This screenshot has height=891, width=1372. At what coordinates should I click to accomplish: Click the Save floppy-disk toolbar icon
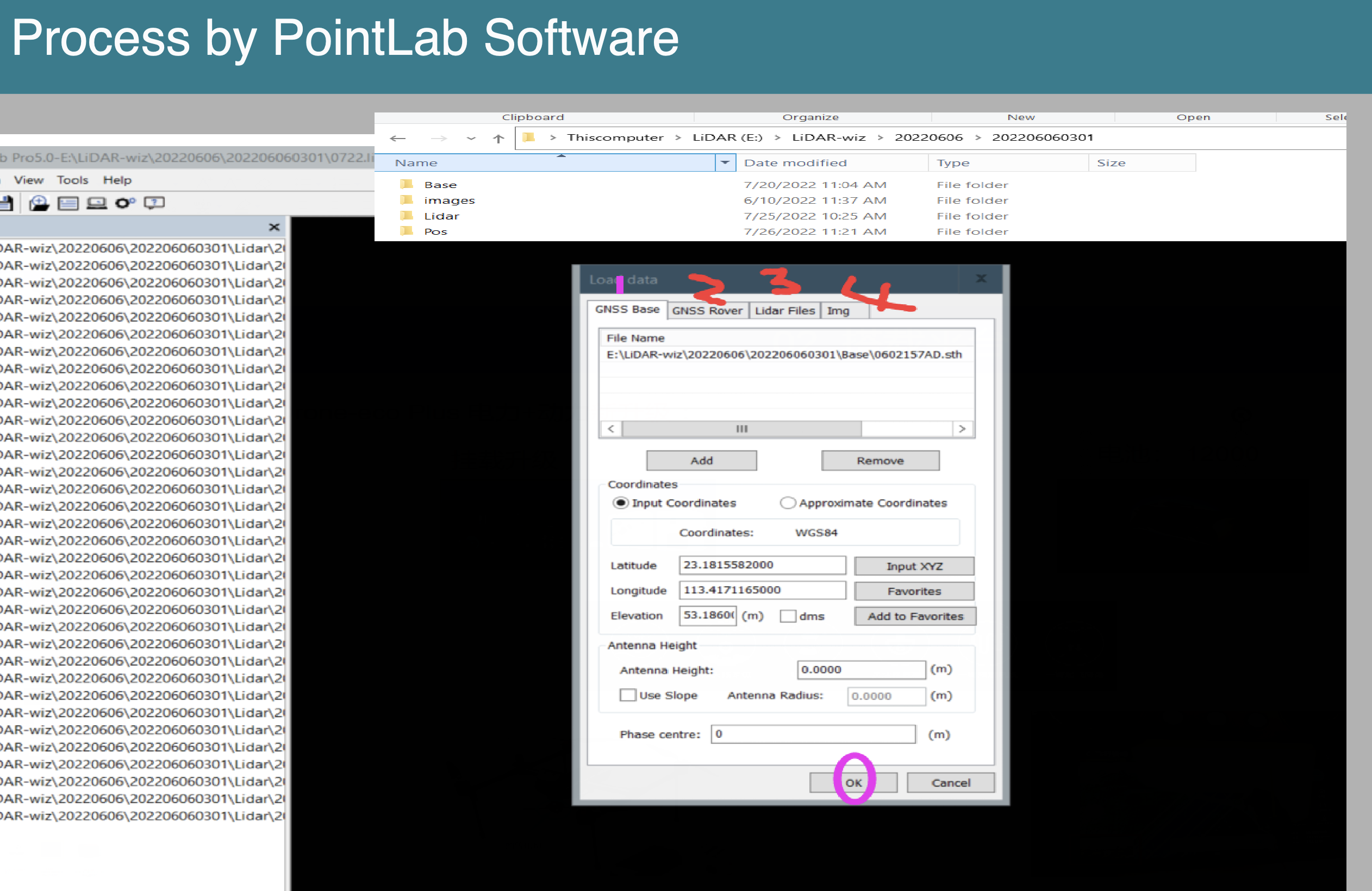7,203
